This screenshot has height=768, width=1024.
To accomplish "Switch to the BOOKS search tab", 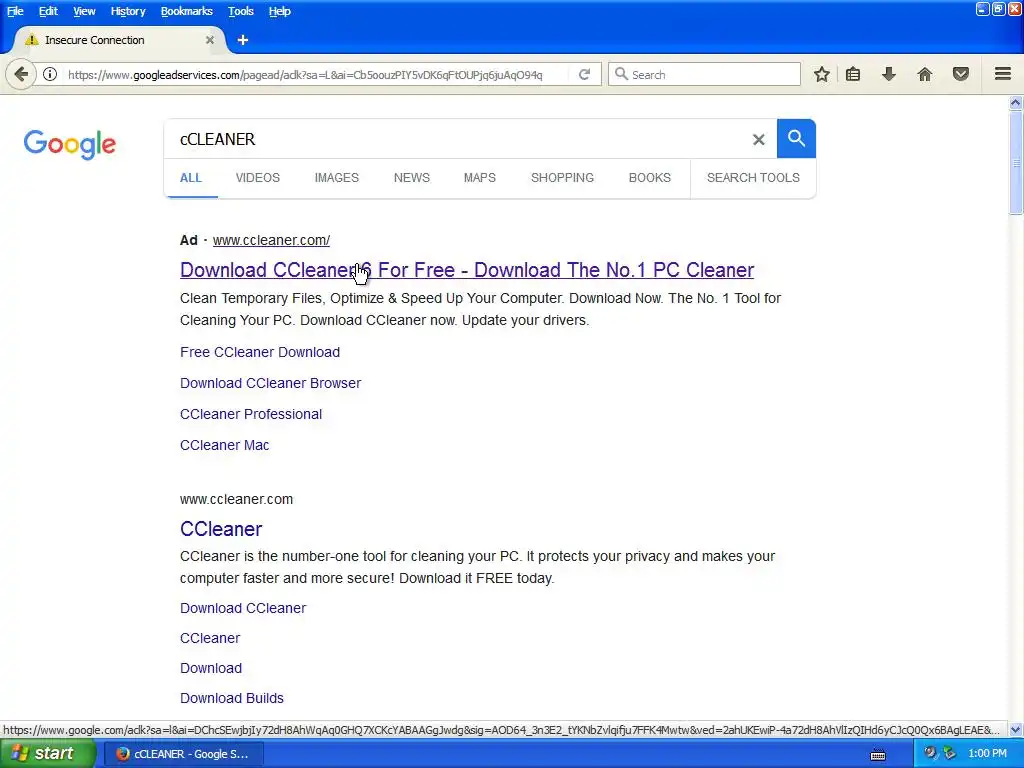I will click(650, 178).
